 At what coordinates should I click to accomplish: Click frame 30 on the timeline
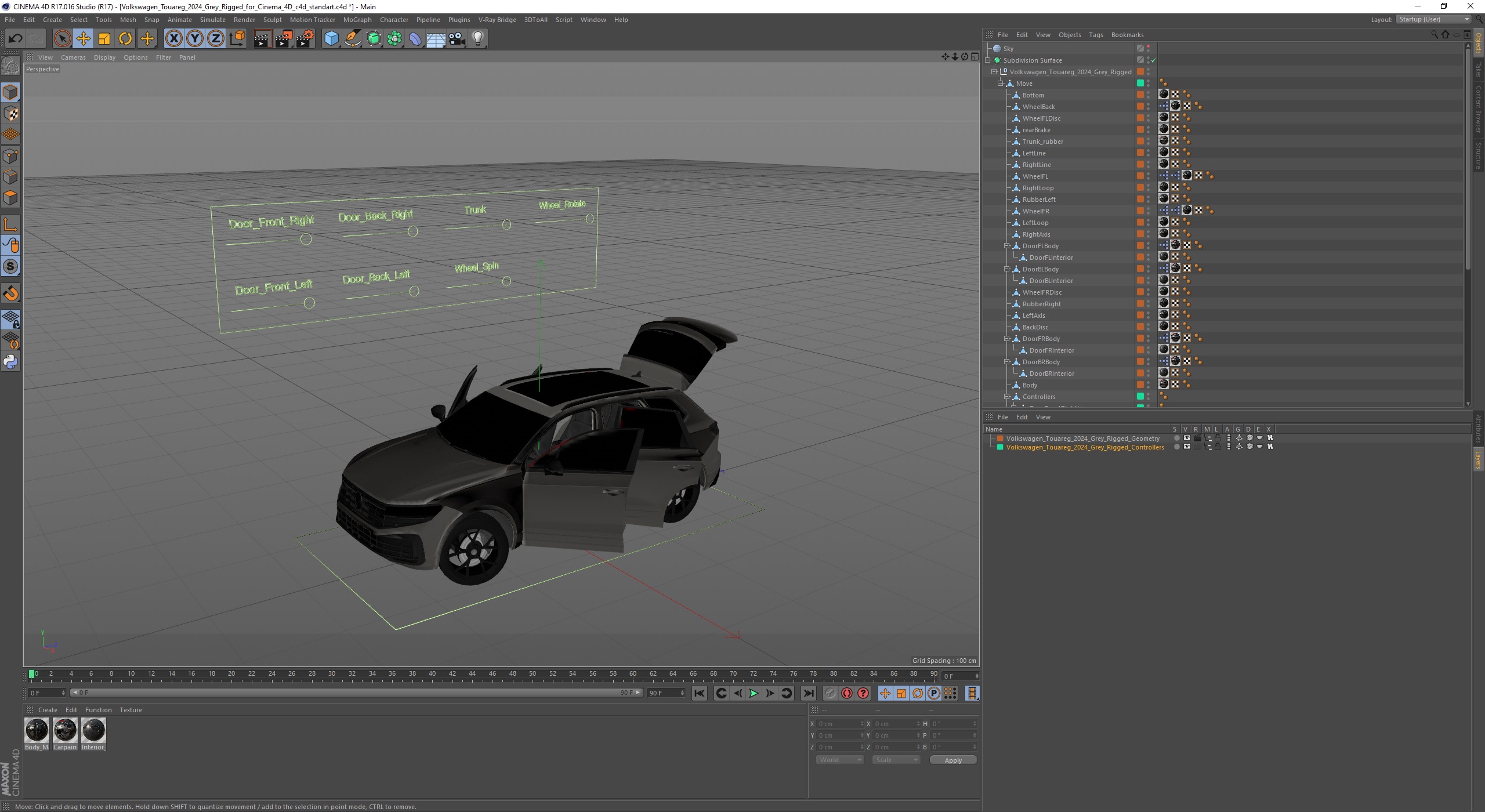point(332,674)
